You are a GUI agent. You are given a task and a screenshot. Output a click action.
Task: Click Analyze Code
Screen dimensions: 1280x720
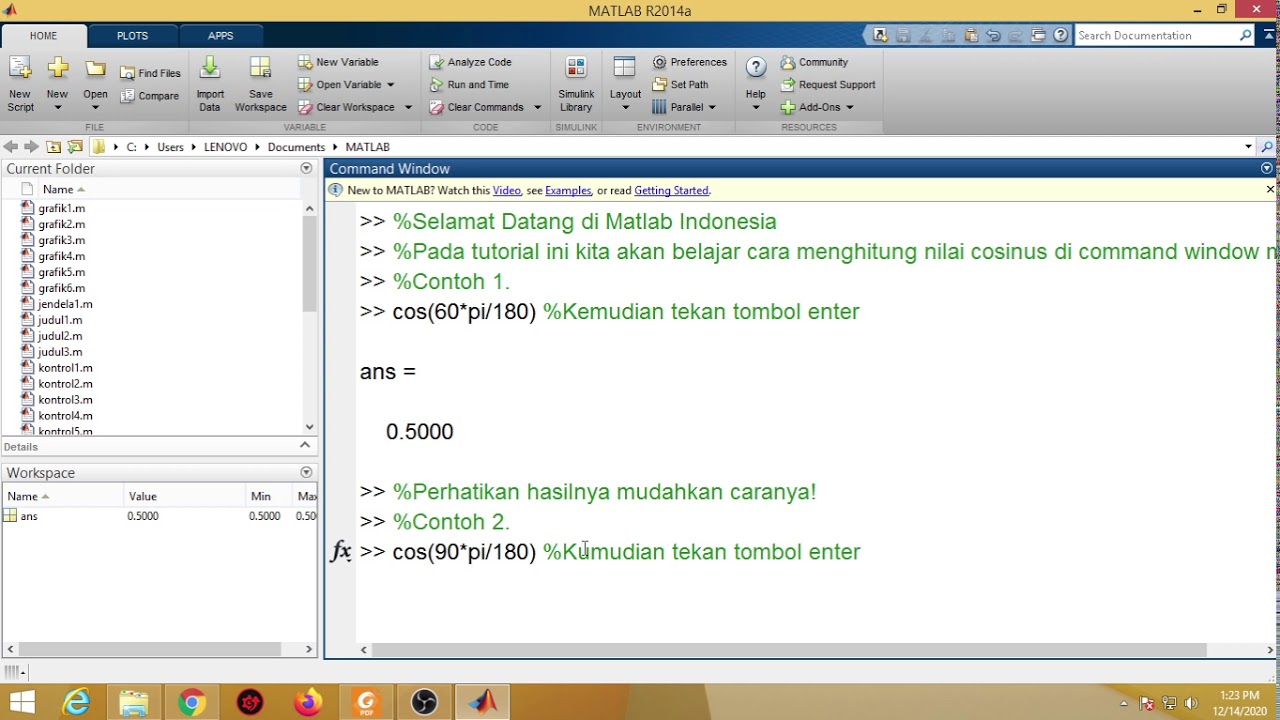470,62
